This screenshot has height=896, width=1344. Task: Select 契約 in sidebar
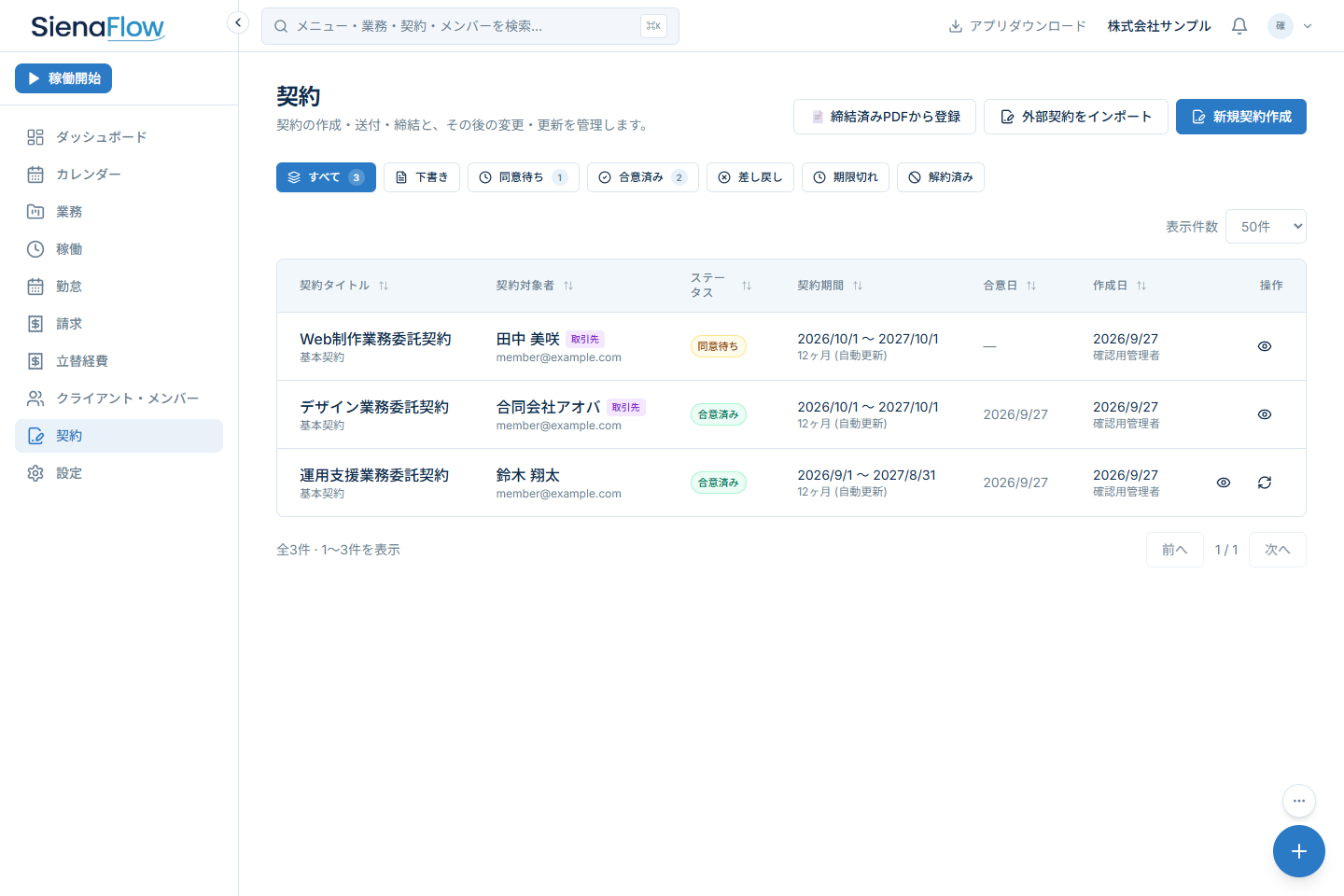pos(119,436)
